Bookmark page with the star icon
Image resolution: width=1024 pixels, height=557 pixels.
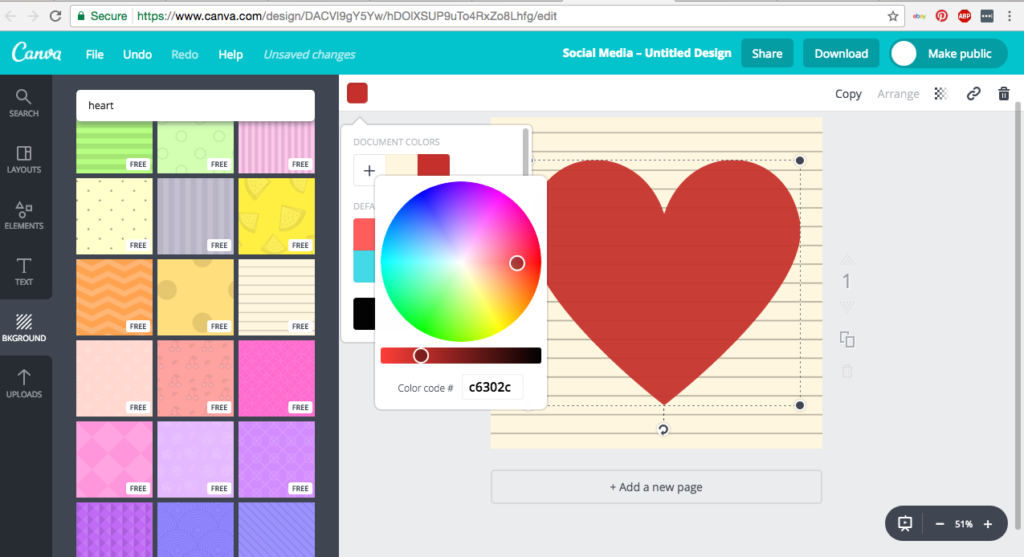point(893,16)
